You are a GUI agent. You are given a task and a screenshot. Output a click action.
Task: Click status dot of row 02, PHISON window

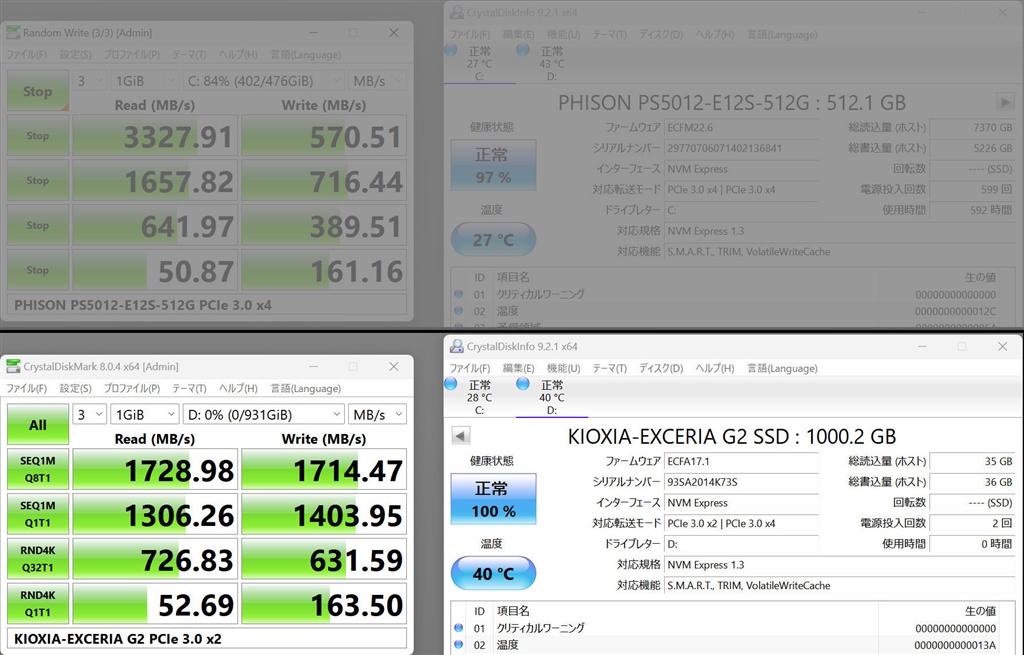point(458,311)
